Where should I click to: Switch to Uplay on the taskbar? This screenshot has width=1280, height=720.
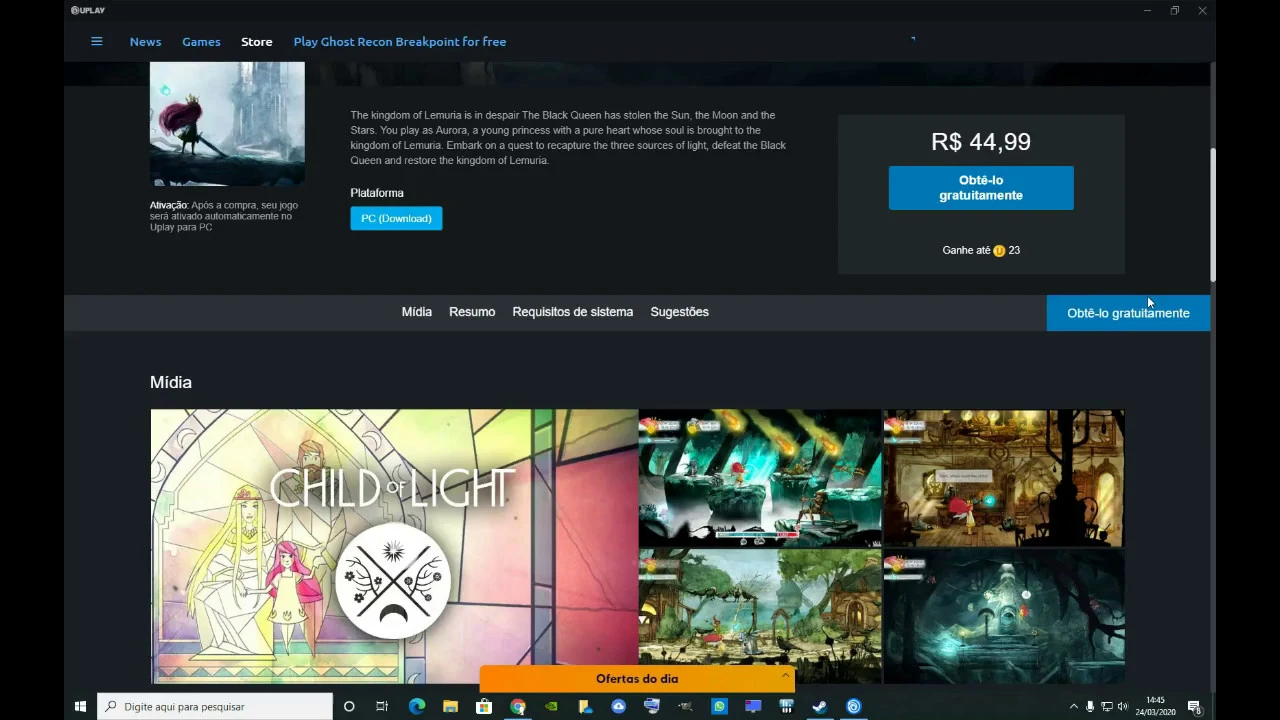click(854, 706)
